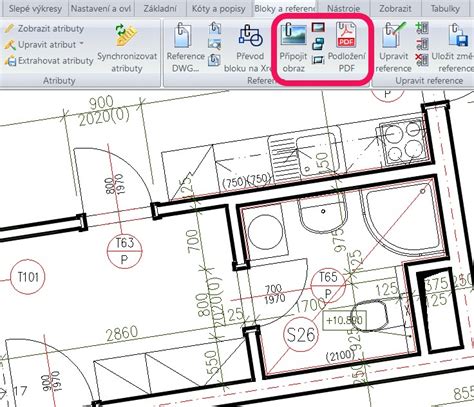
Task: Click small image frame icon beside Připojit obraz
Action: coord(318,27)
